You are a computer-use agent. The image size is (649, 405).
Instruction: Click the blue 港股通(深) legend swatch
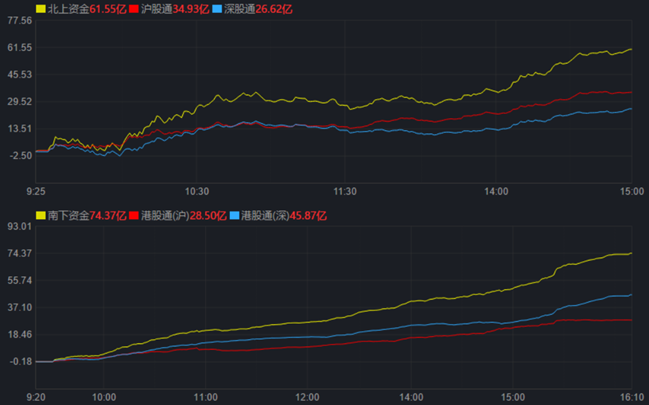235,215
